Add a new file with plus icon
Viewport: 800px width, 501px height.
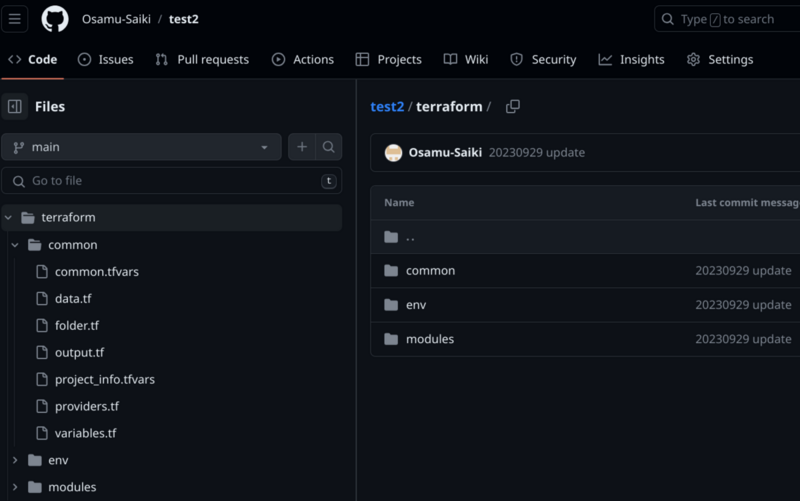(x=302, y=147)
